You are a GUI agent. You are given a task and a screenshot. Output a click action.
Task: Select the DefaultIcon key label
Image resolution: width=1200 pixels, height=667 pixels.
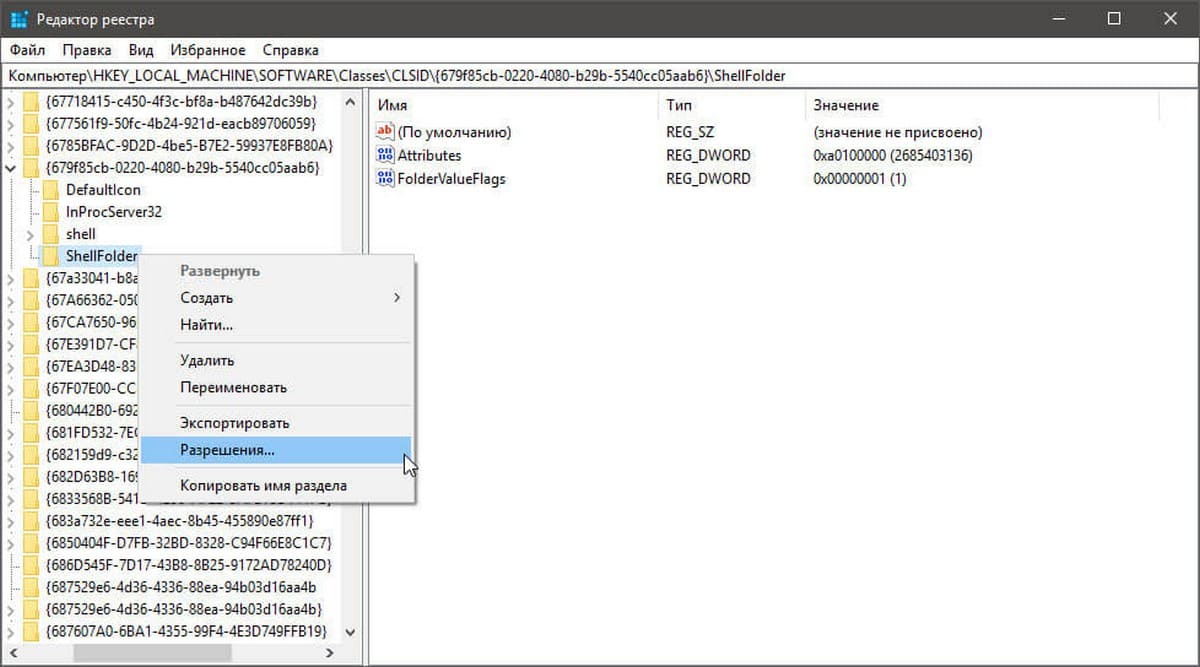click(103, 190)
